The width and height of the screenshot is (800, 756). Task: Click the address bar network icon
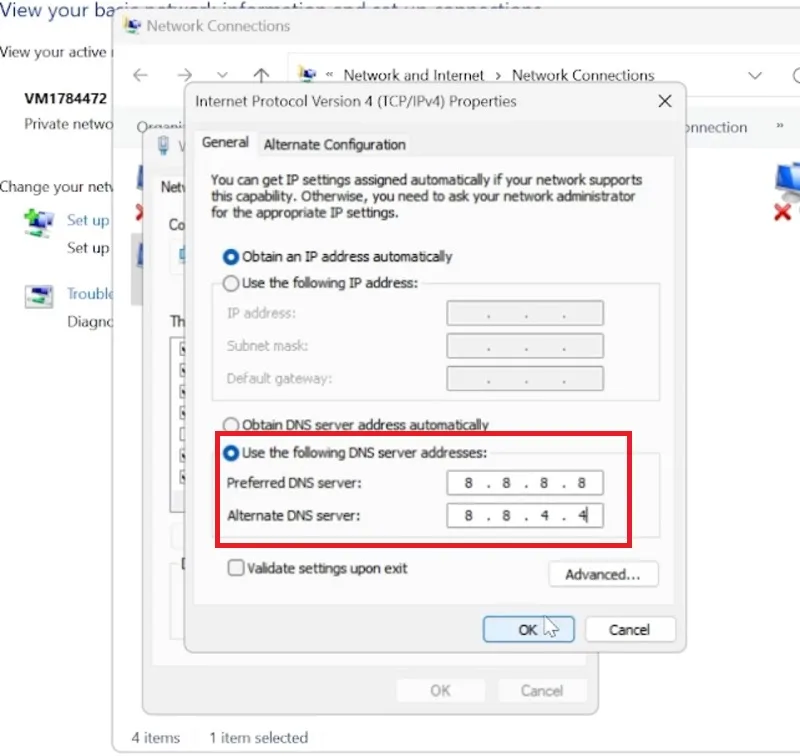coord(307,74)
